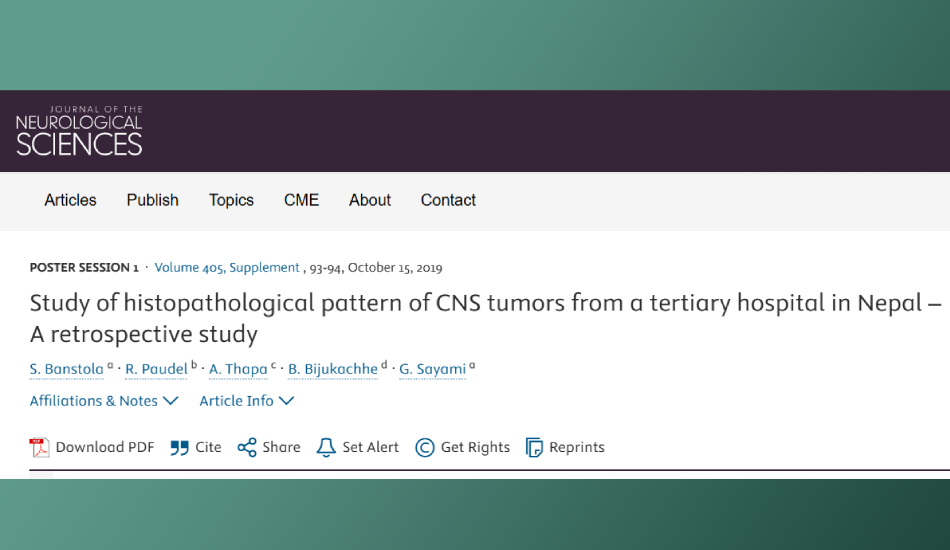
Task: Click the POSTER SESSION 1 label
Action: 84,268
